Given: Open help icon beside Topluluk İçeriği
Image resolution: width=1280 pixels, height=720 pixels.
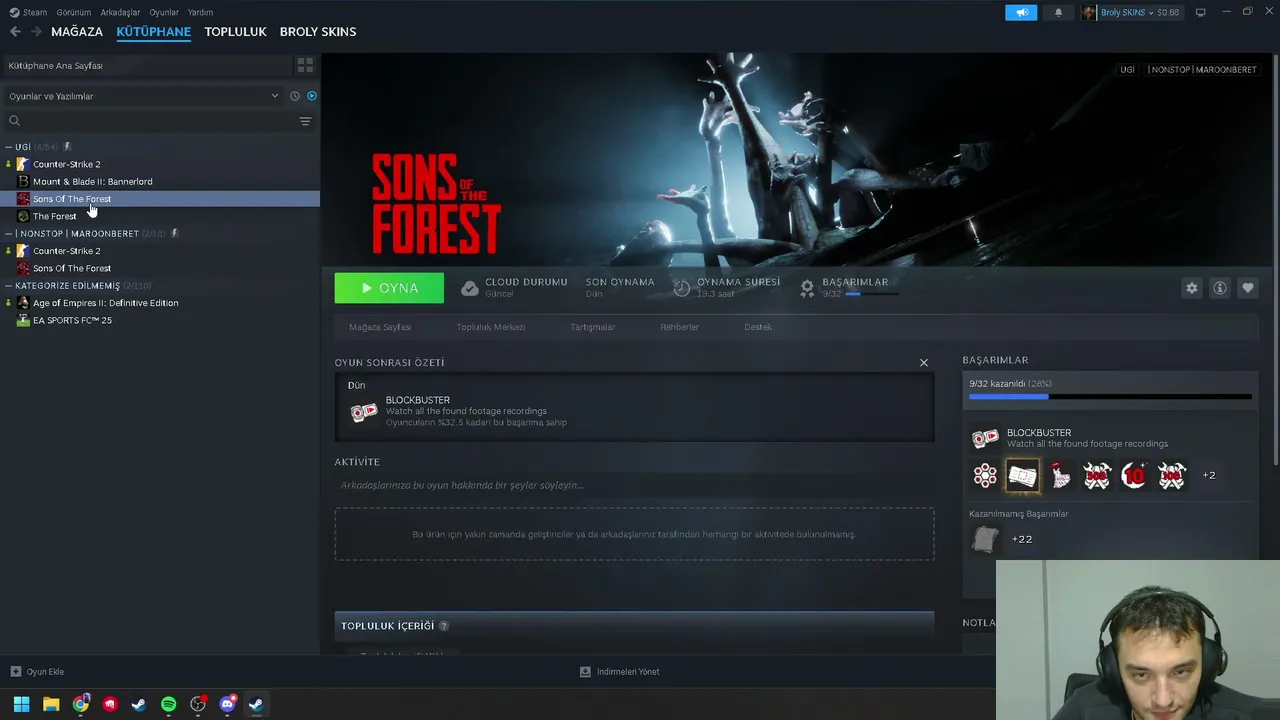Looking at the screenshot, I should click(x=444, y=626).
